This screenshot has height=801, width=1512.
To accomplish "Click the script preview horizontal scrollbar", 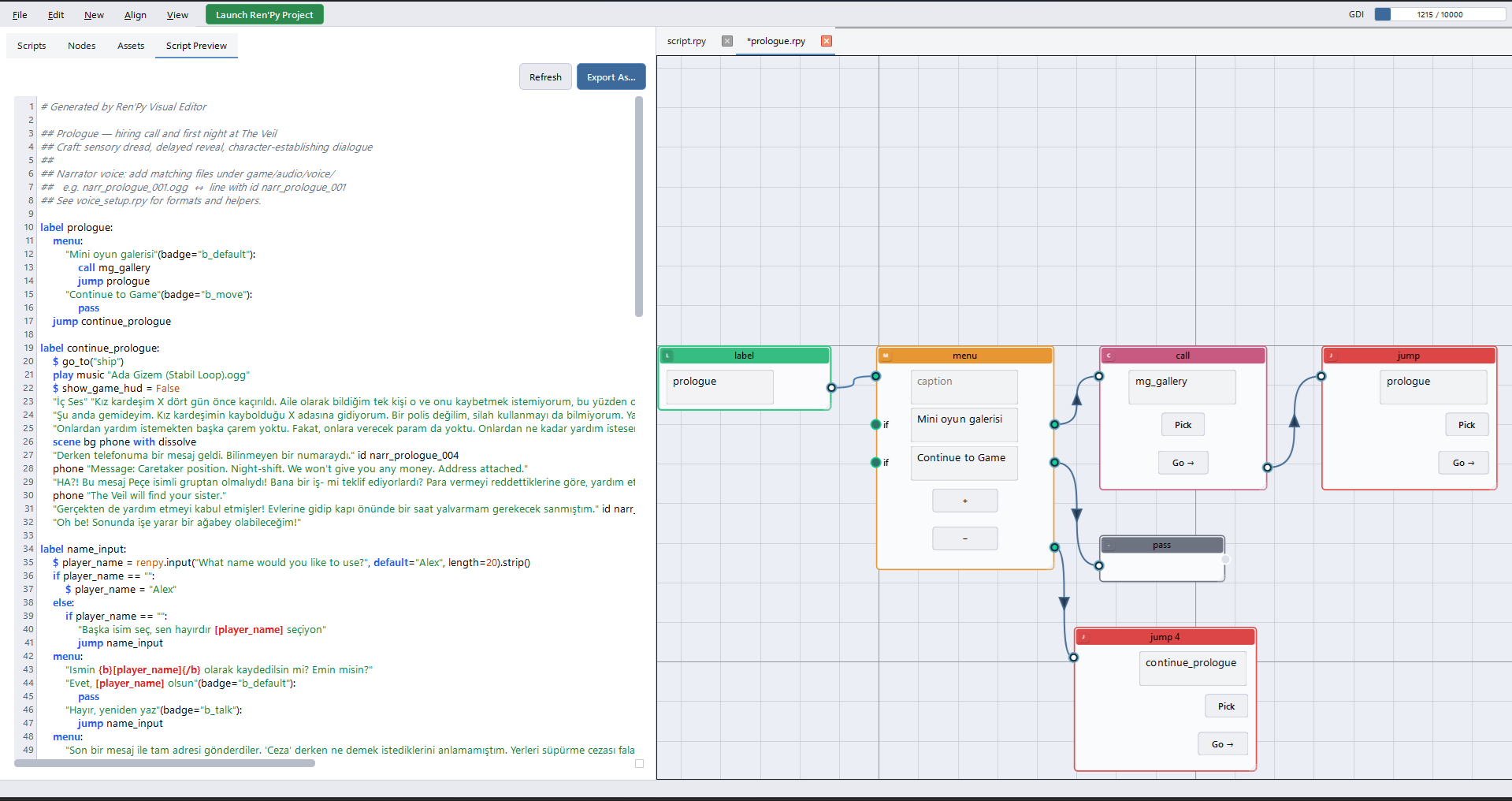I will tap(165, 763).
